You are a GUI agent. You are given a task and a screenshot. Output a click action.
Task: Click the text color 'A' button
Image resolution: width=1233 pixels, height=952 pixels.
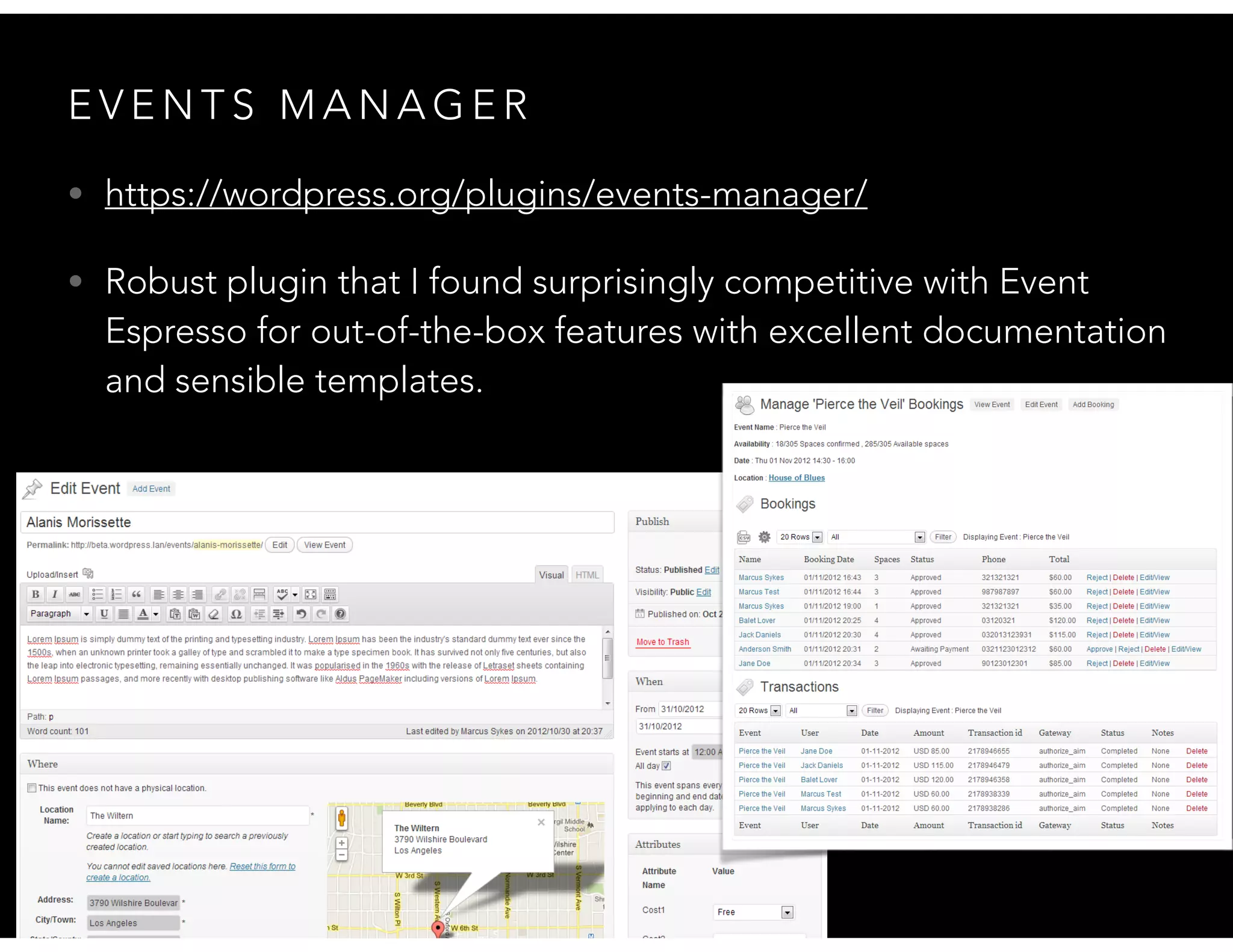[143, 614]
